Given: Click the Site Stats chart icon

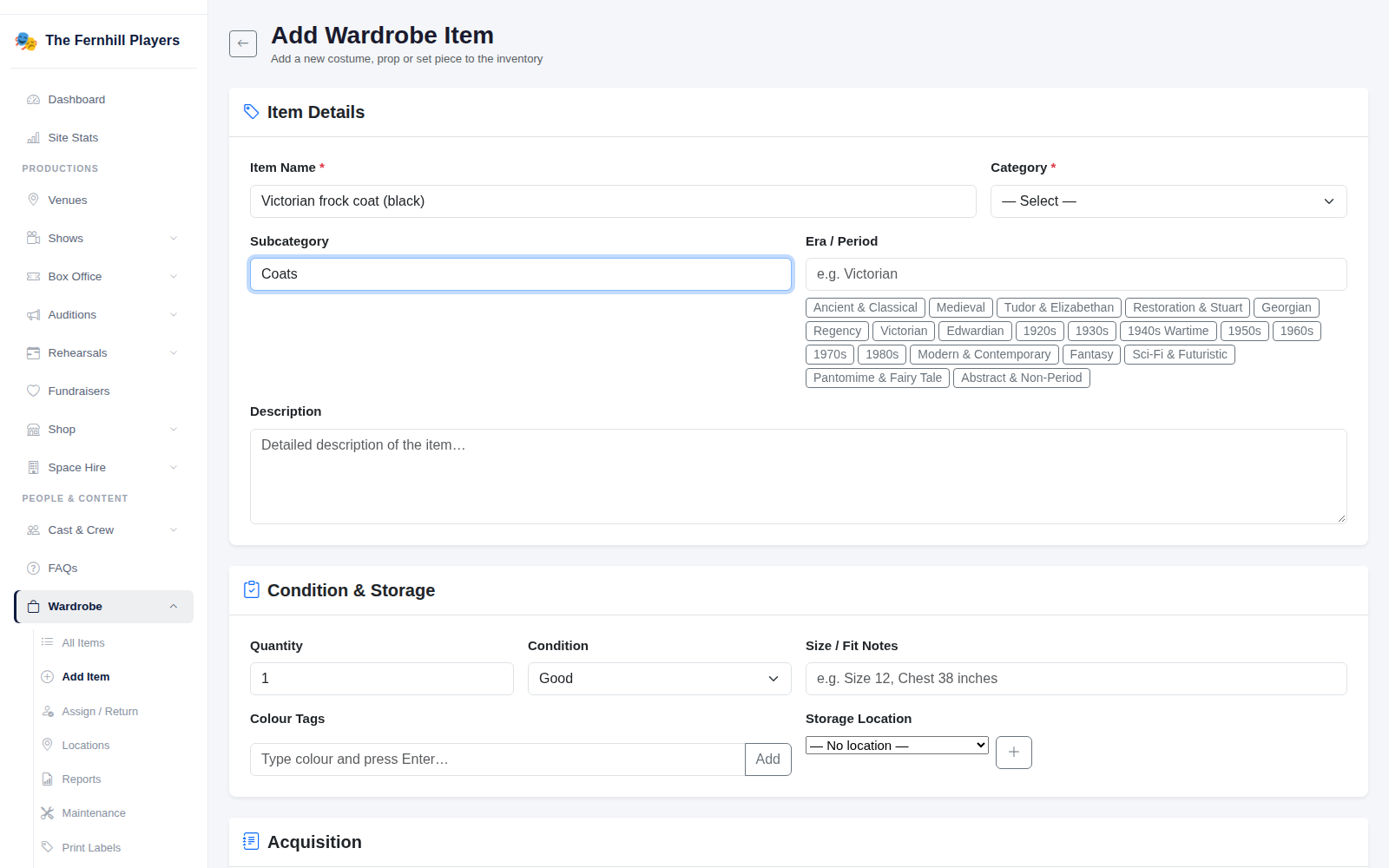Looking at the screenshot, I should pos(33,138).
